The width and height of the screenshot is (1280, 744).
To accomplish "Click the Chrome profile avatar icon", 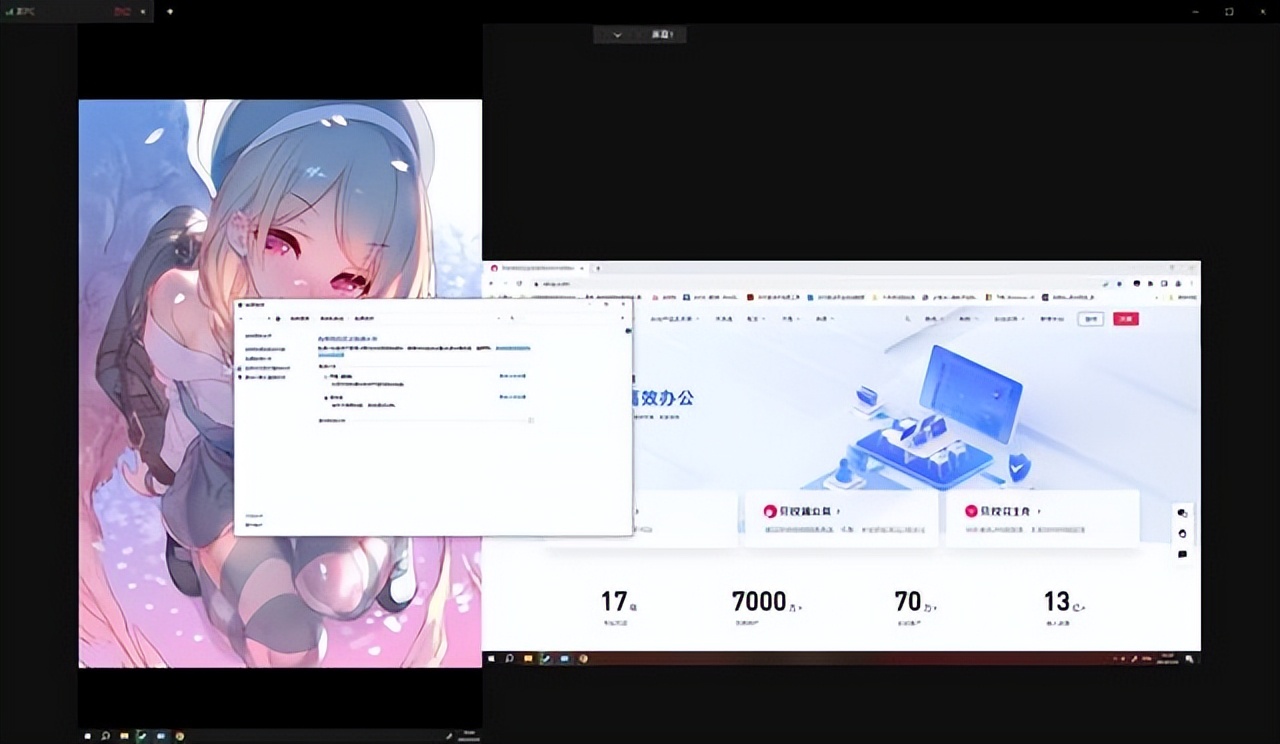I will [x=1178, y=283].
